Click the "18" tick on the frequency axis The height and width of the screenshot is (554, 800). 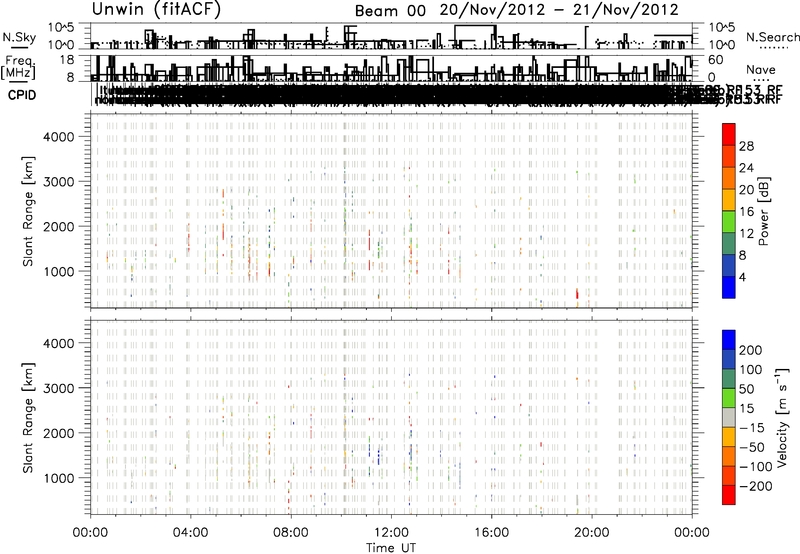(x=67, y=59)
